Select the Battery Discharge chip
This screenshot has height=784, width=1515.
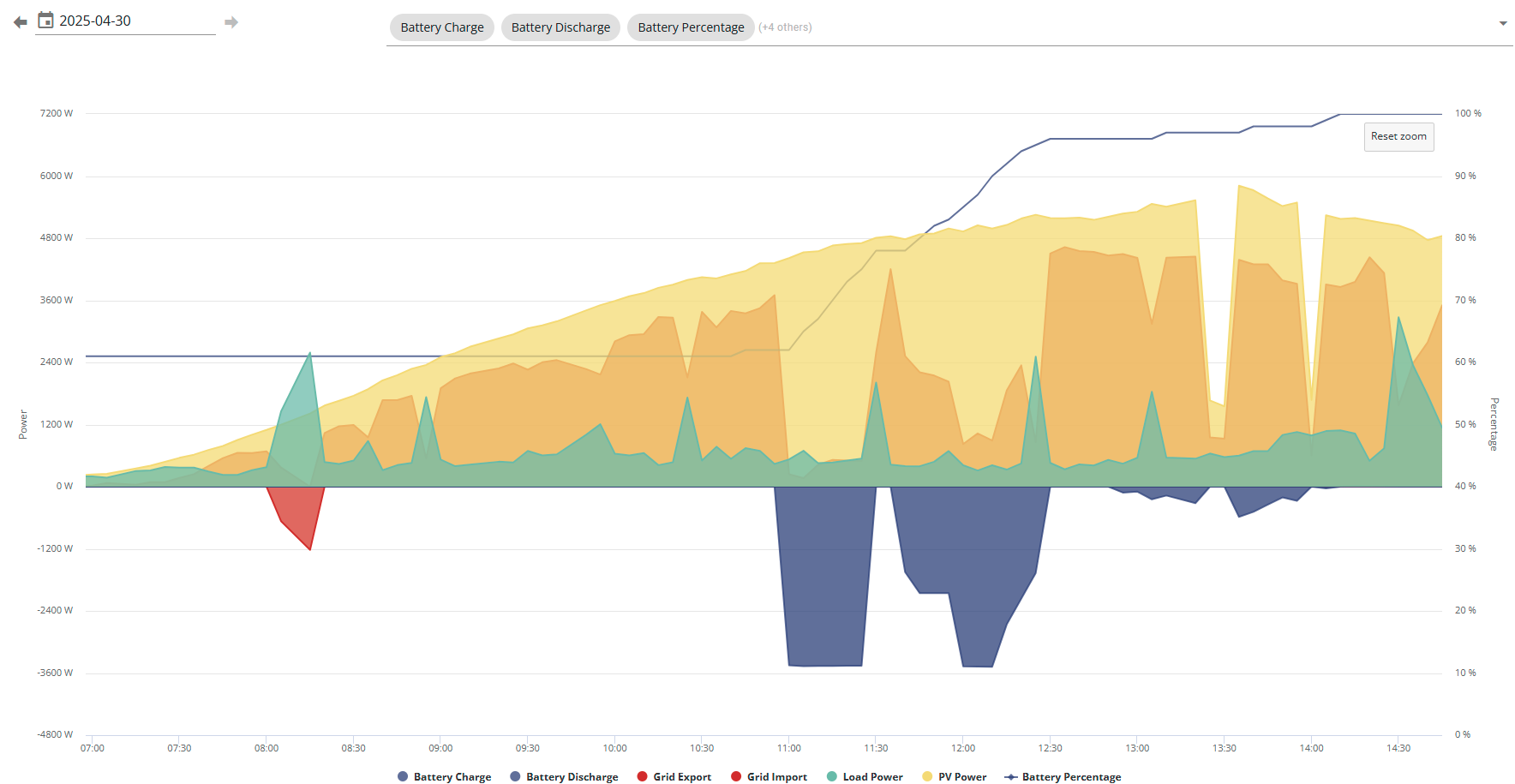560,27
